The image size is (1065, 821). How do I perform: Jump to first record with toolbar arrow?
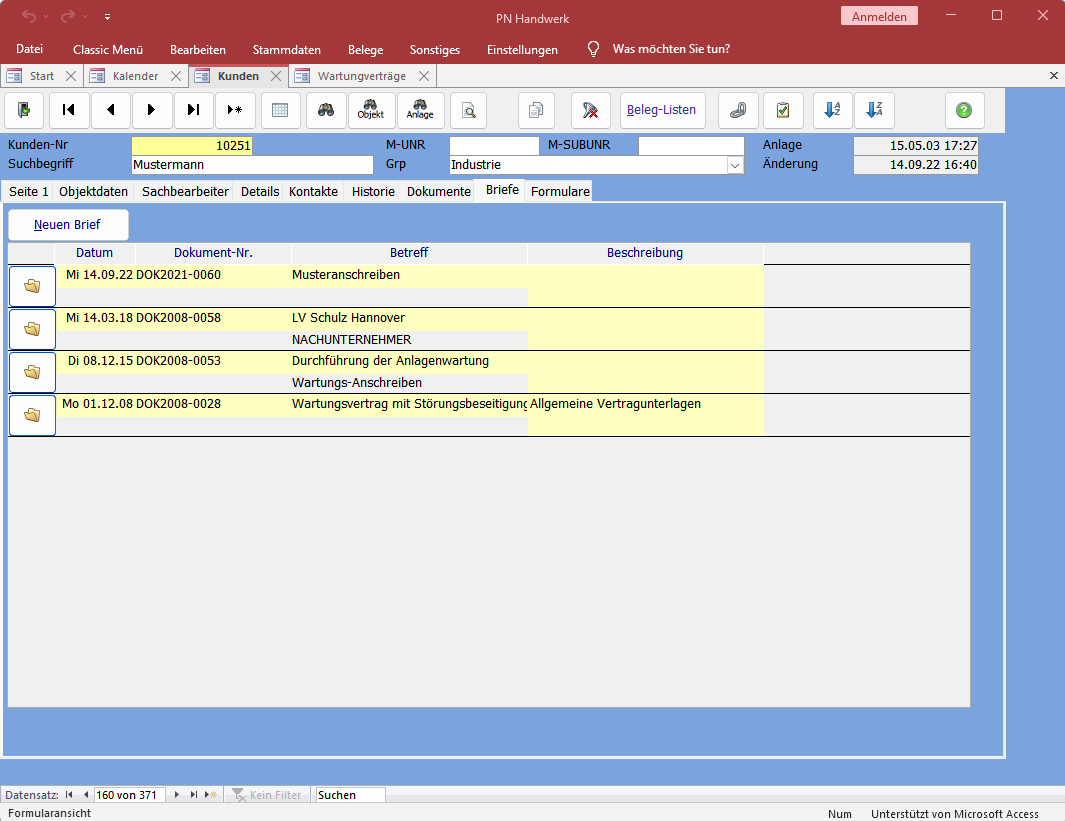69,110
